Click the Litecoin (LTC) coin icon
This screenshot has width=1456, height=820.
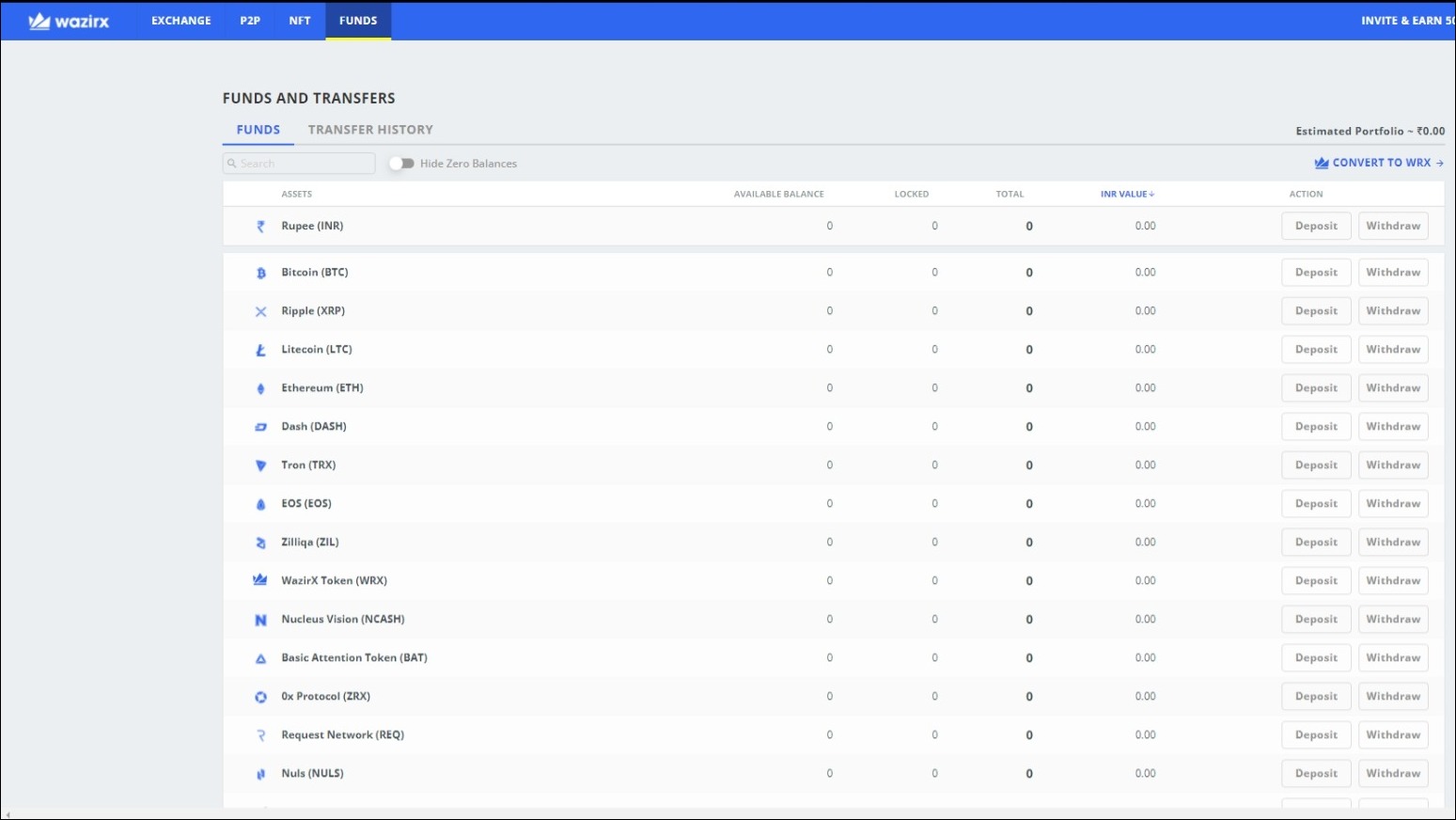click(261, 350)
